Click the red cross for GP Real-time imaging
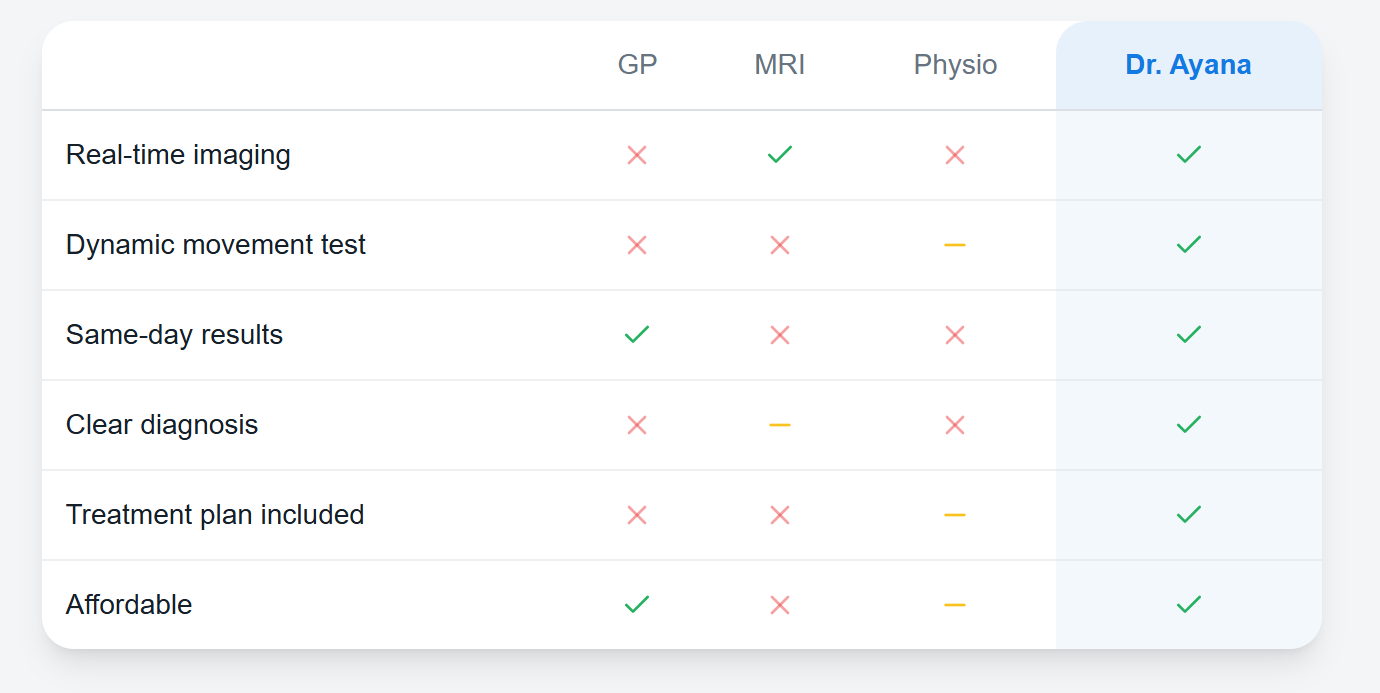1380x693 pixels. pyautogui.click(x=637, y=155)
